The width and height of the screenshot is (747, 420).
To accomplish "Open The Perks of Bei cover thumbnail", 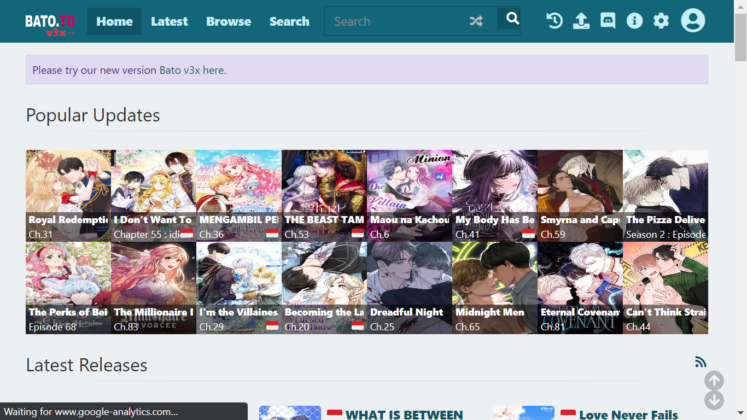I will [68, 288].
